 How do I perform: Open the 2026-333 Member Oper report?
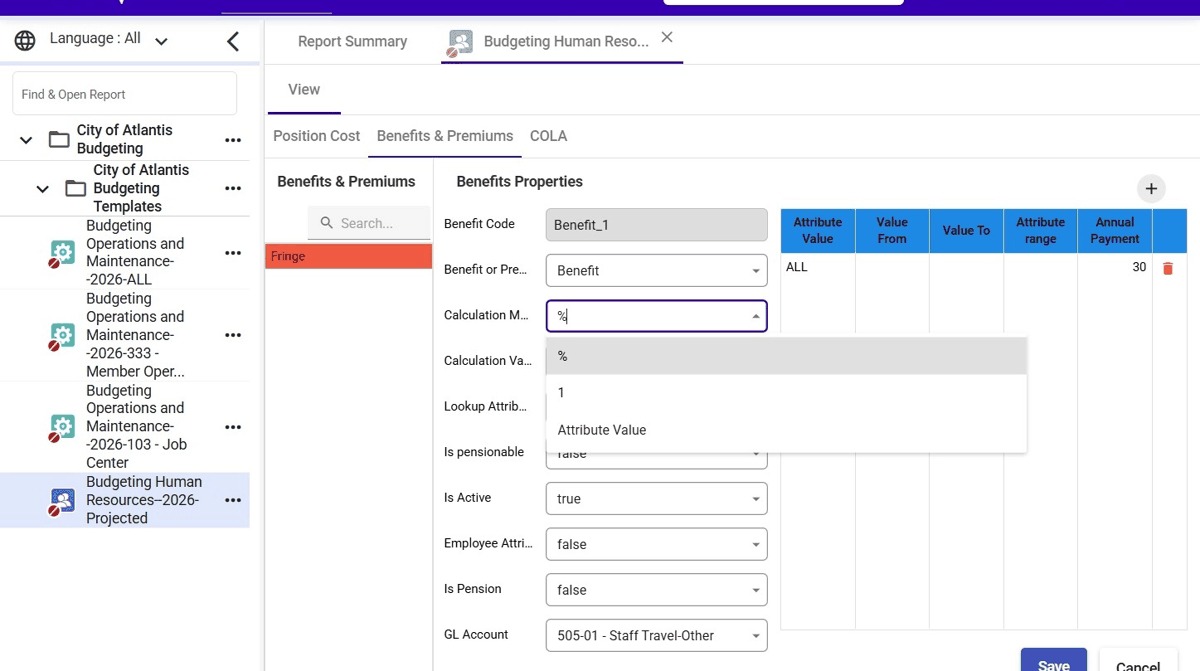[x=135, y=335]
